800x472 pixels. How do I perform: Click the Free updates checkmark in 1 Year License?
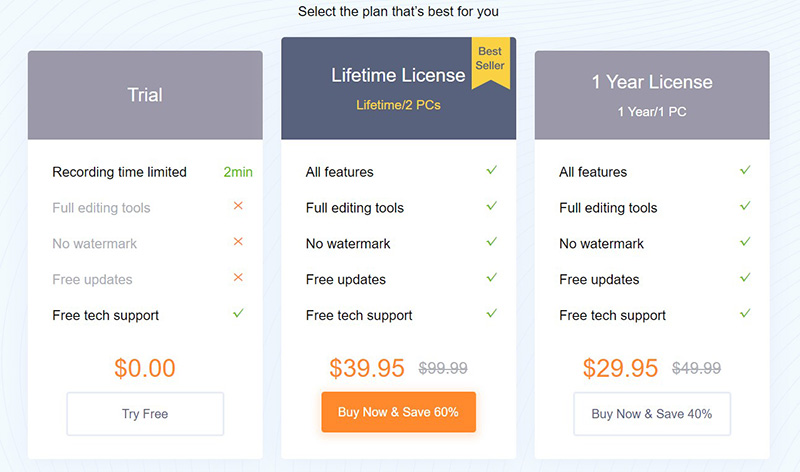[x=745, y=277]
